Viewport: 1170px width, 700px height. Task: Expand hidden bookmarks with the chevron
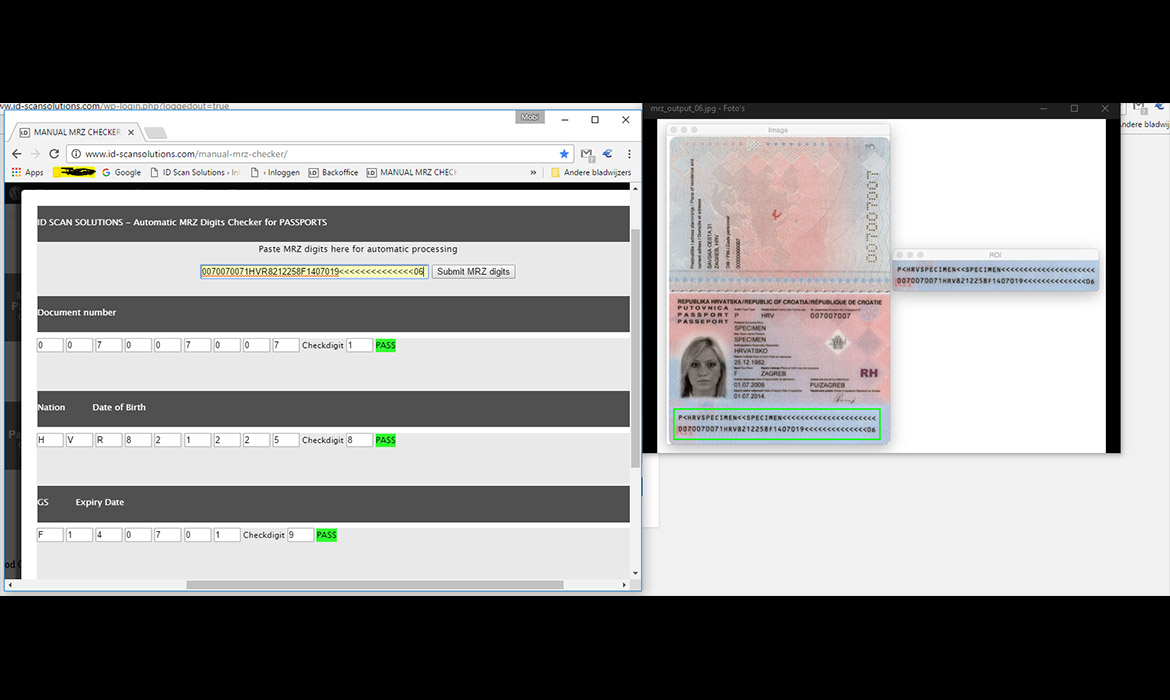(x=532, y=172)
